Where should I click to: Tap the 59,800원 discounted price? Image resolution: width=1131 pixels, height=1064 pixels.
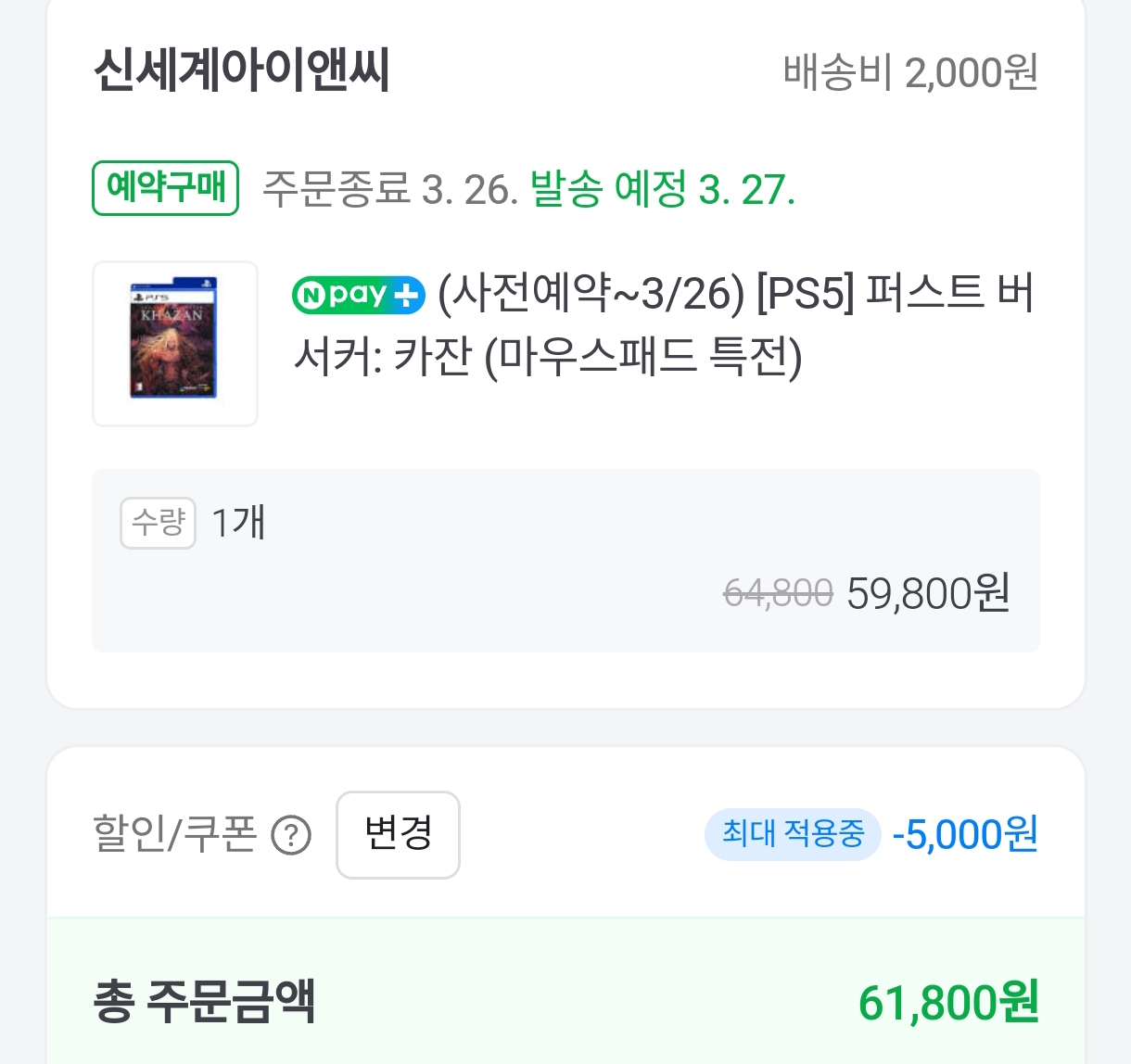click(x=928, y=593)
